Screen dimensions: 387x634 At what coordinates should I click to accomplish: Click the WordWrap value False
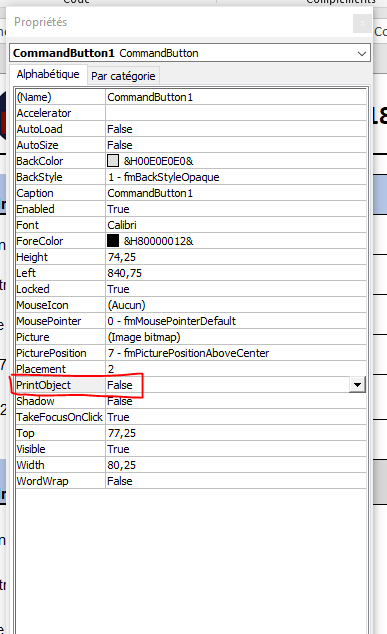pos(120,481)
